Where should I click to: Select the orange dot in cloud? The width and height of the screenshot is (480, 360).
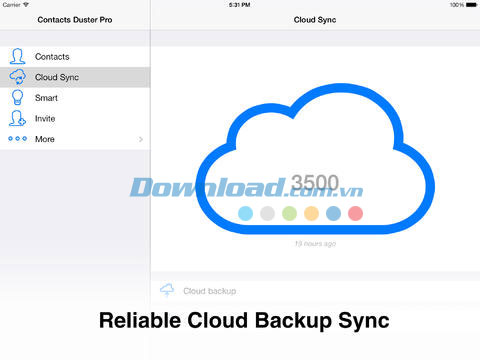(311, 213)
